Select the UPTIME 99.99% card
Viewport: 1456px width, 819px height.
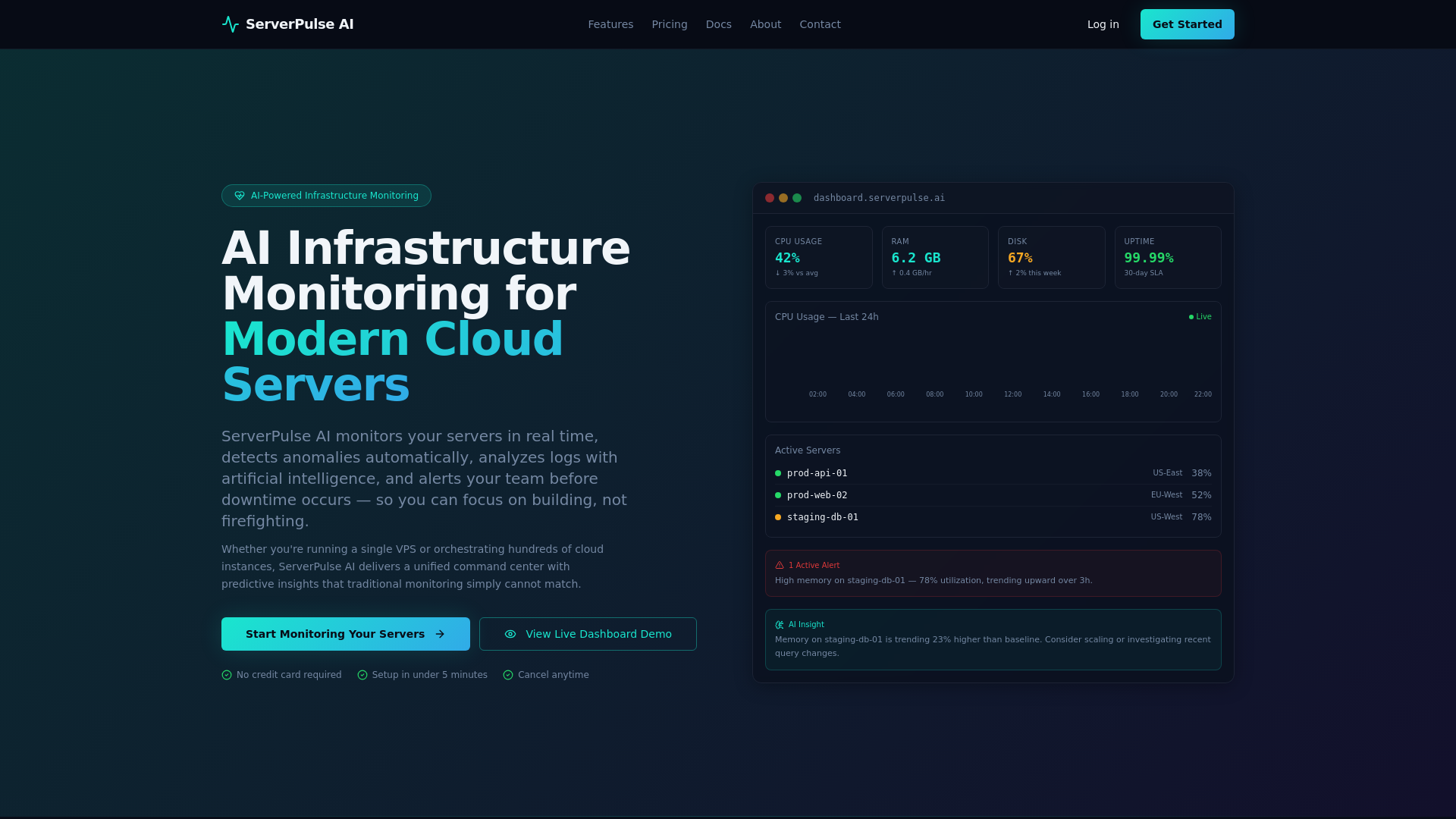(1168, 258)
